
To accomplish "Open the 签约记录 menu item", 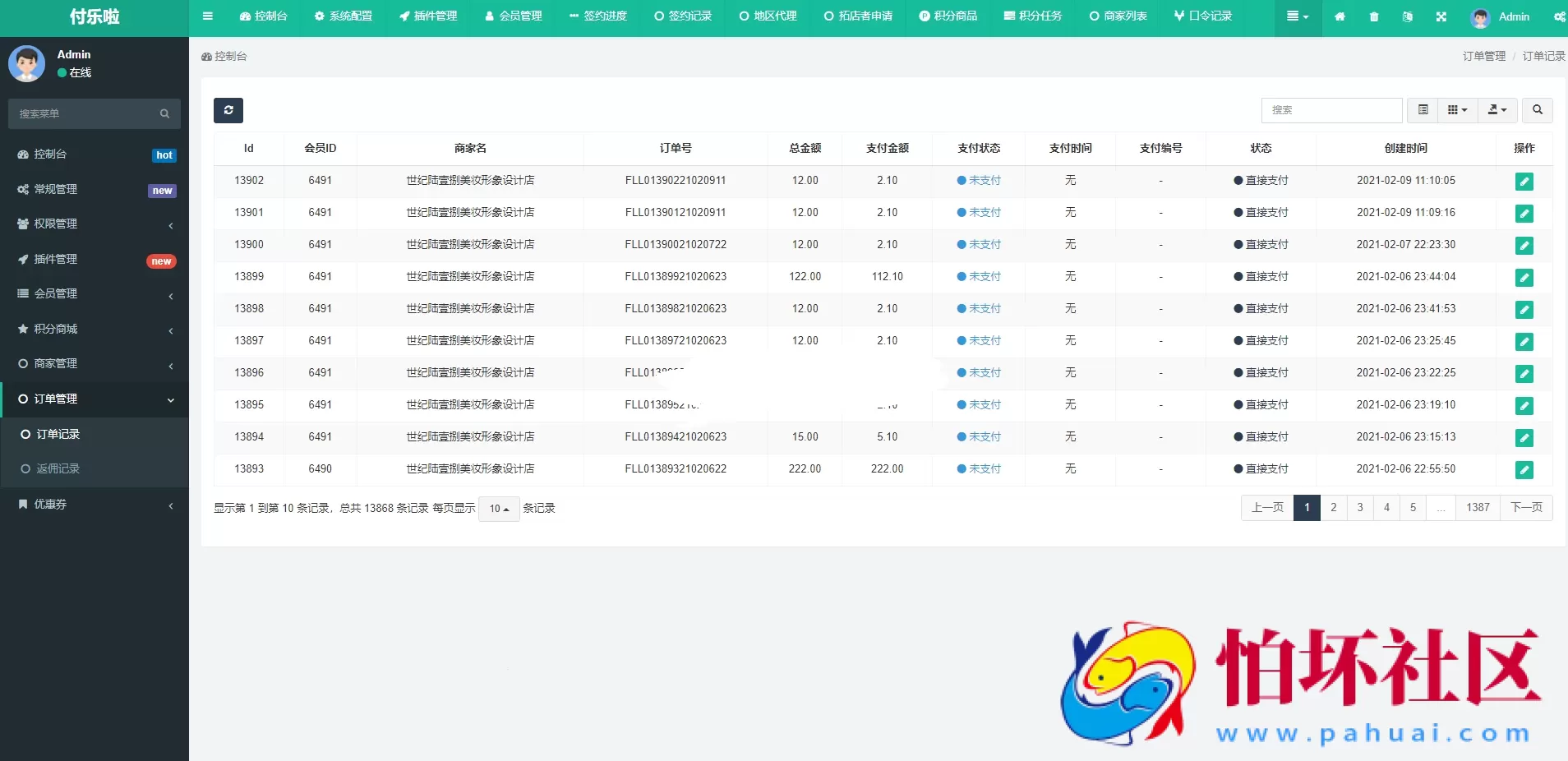I will 683,15.
